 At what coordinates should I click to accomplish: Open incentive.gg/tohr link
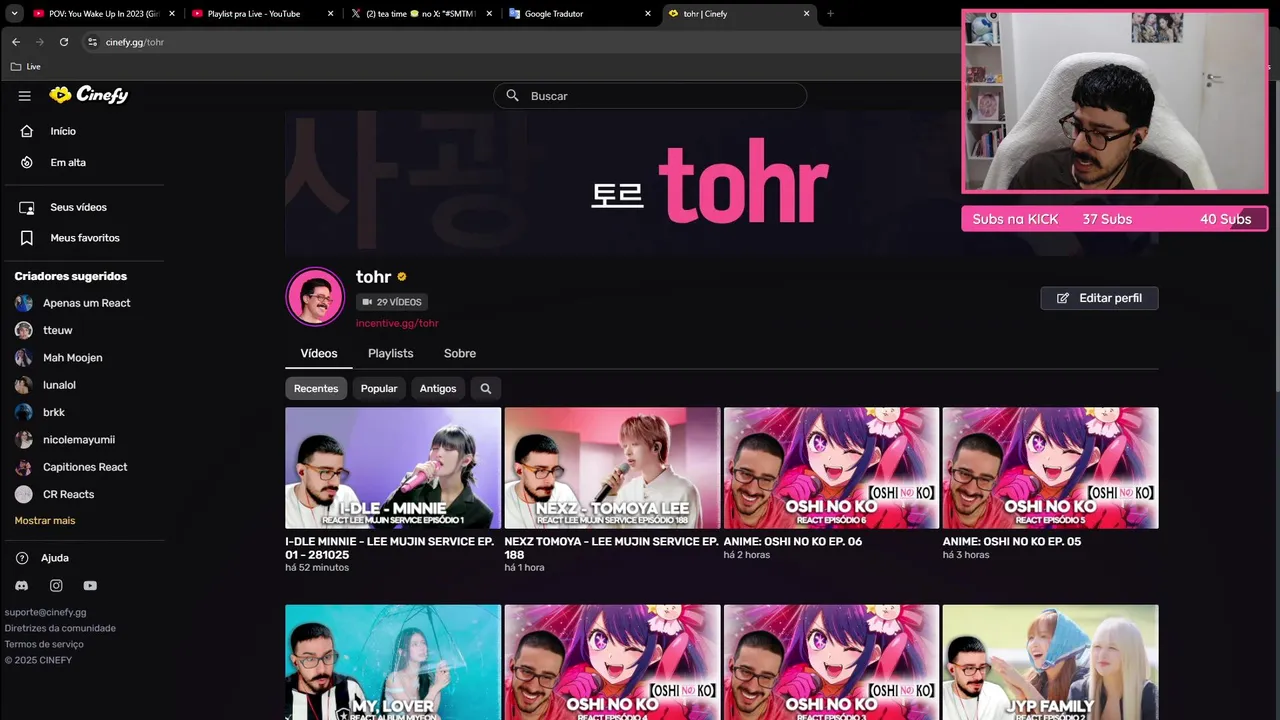(397, 323)
